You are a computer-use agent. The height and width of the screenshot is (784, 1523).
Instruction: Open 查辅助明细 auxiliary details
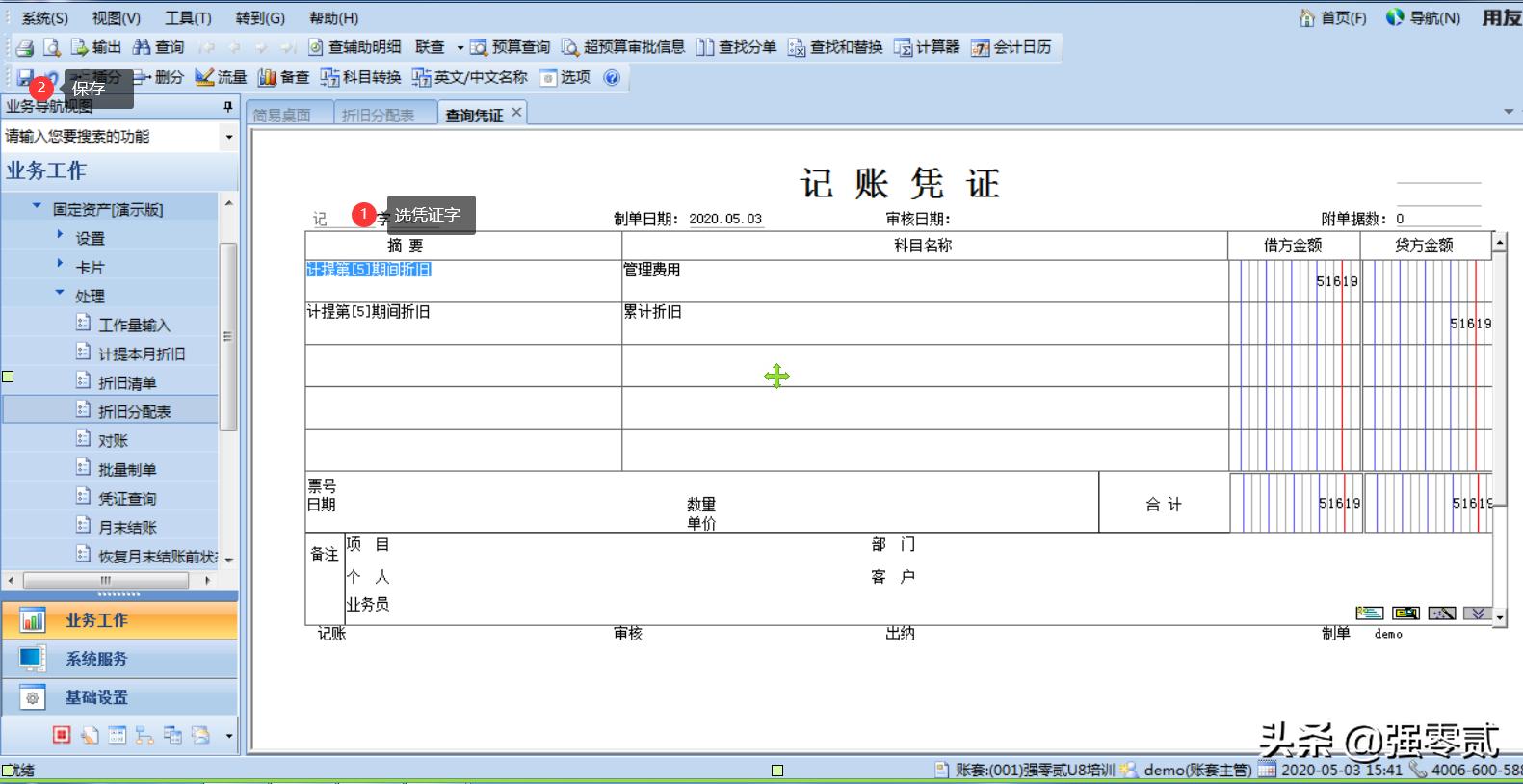(x=354, y=47)
